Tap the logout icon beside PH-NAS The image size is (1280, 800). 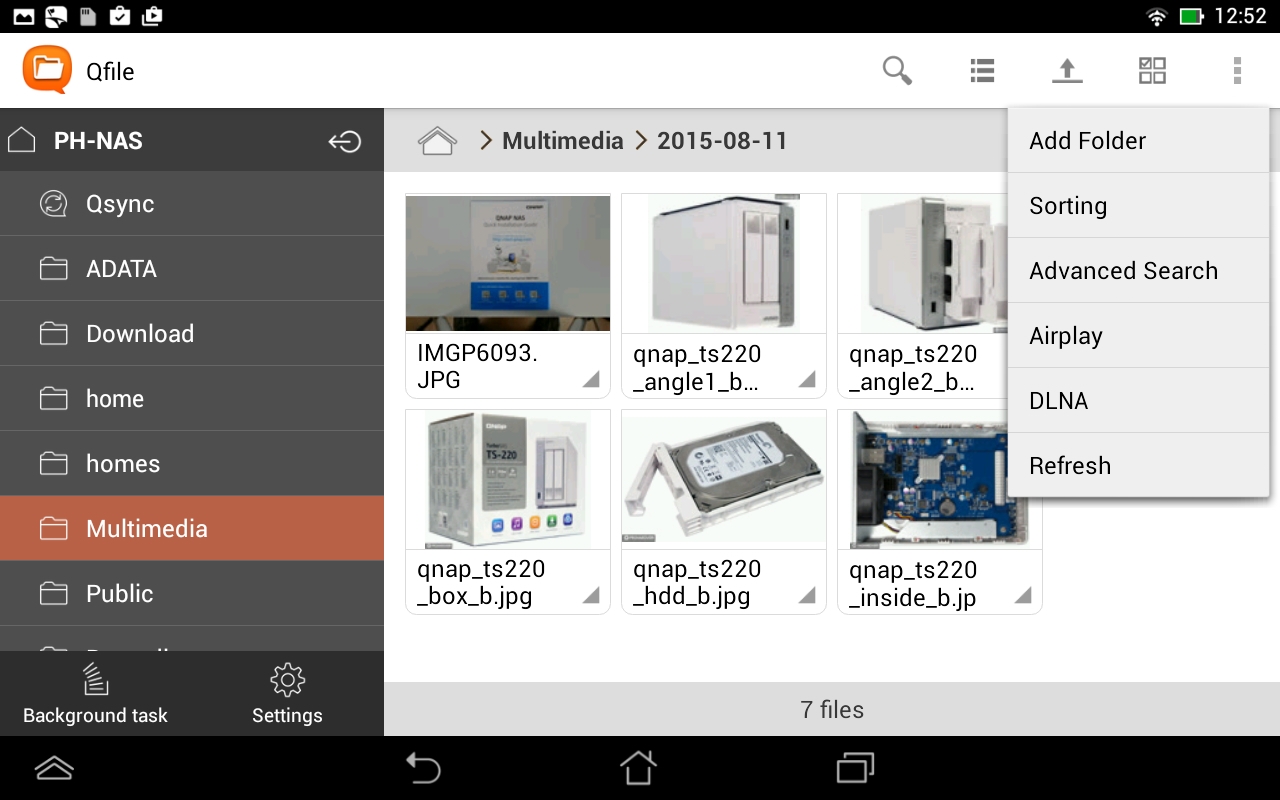pos(345,141)
